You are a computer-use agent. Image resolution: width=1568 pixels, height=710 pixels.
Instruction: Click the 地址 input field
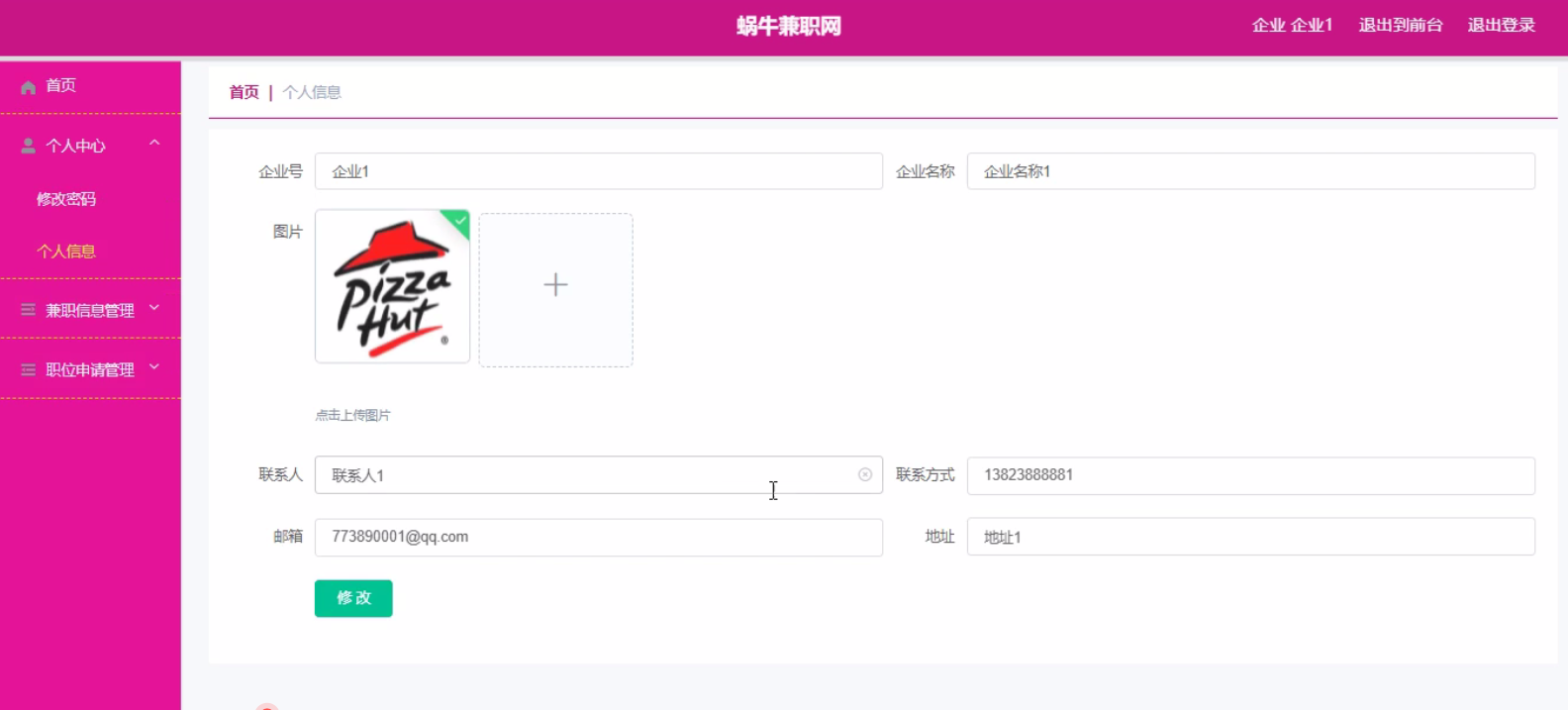1251,537
